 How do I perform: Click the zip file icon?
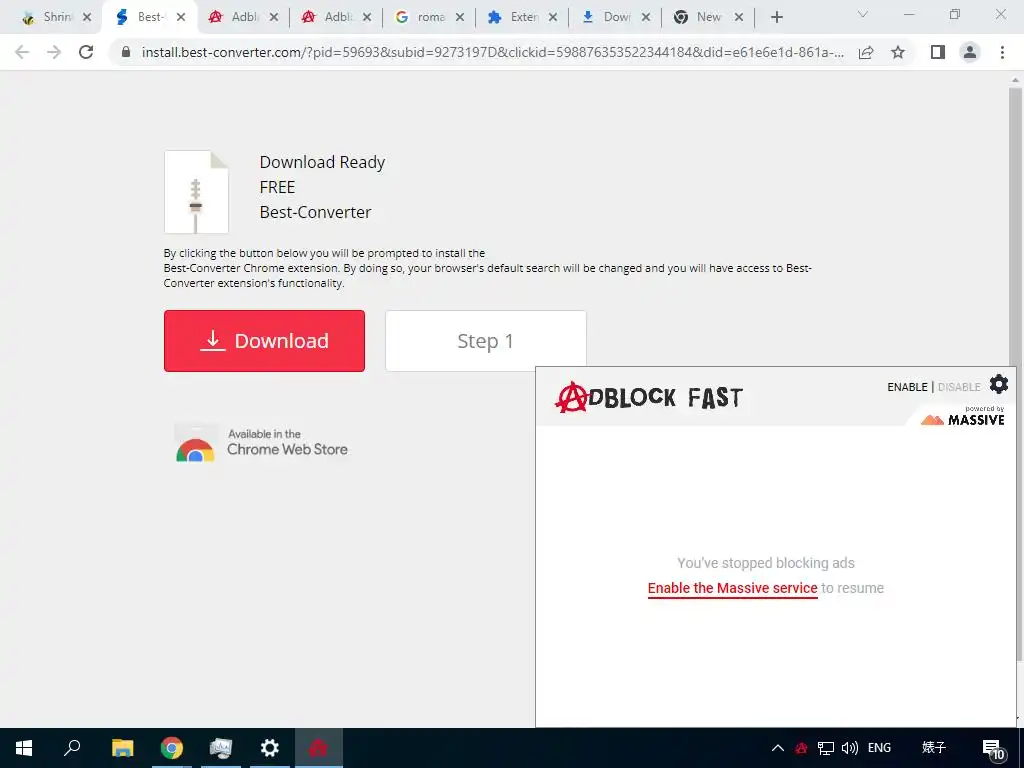(x=196, y=192)
